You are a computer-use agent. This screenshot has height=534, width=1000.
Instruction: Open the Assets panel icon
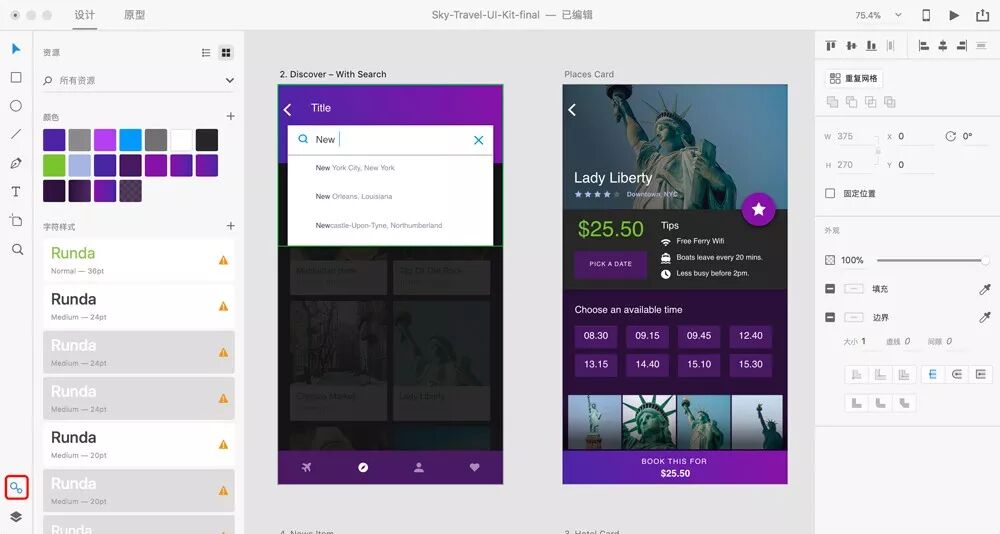pos(16,488)
